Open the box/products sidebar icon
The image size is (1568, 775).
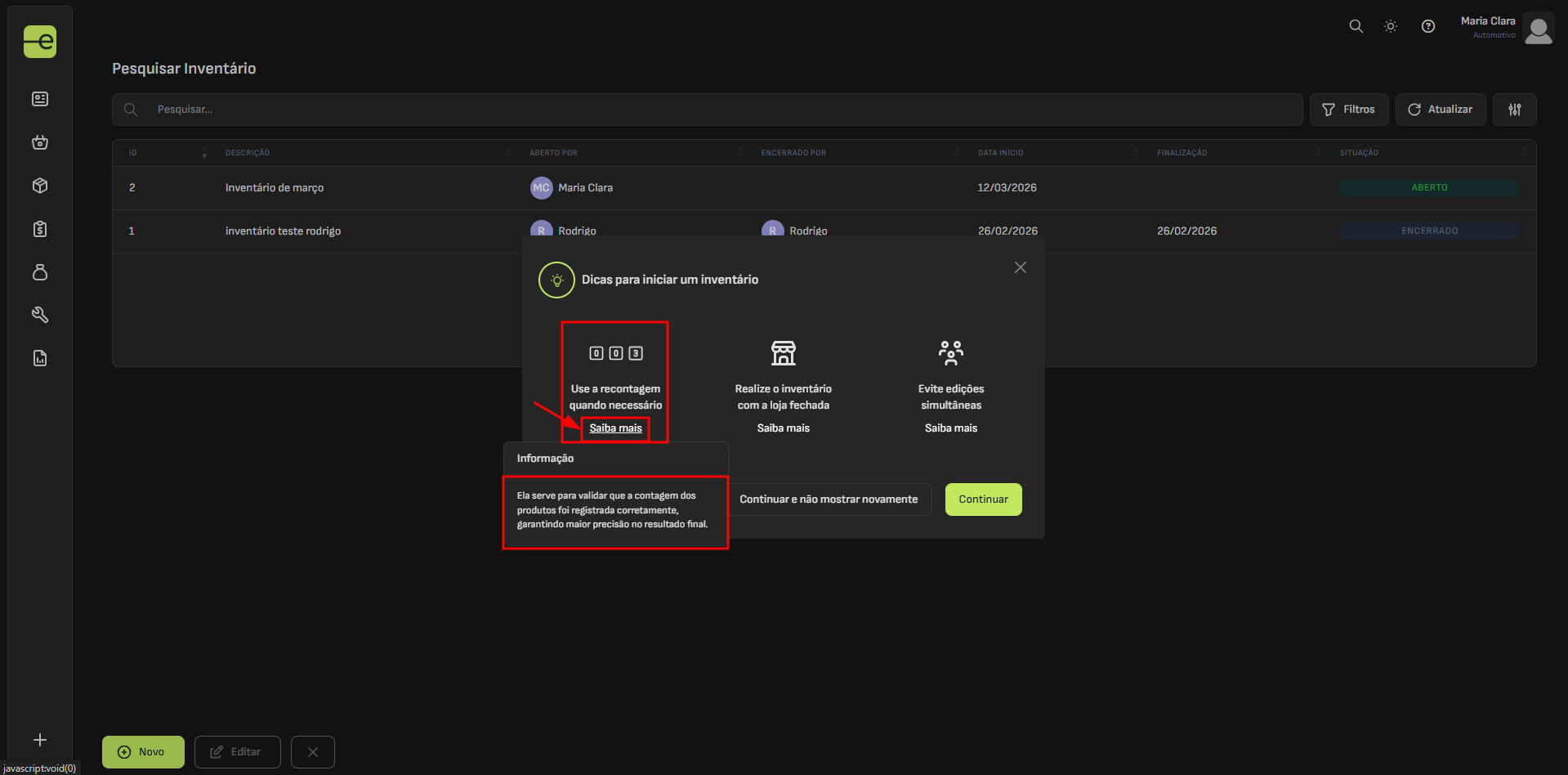coord(40,186)
